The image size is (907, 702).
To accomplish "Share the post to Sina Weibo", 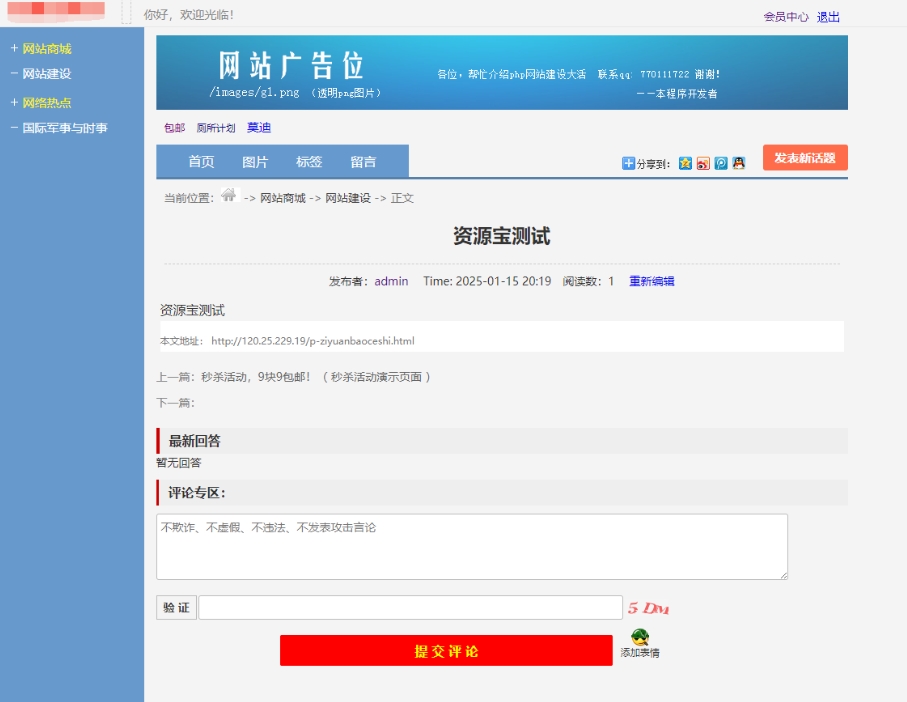I will coord(703,163).
